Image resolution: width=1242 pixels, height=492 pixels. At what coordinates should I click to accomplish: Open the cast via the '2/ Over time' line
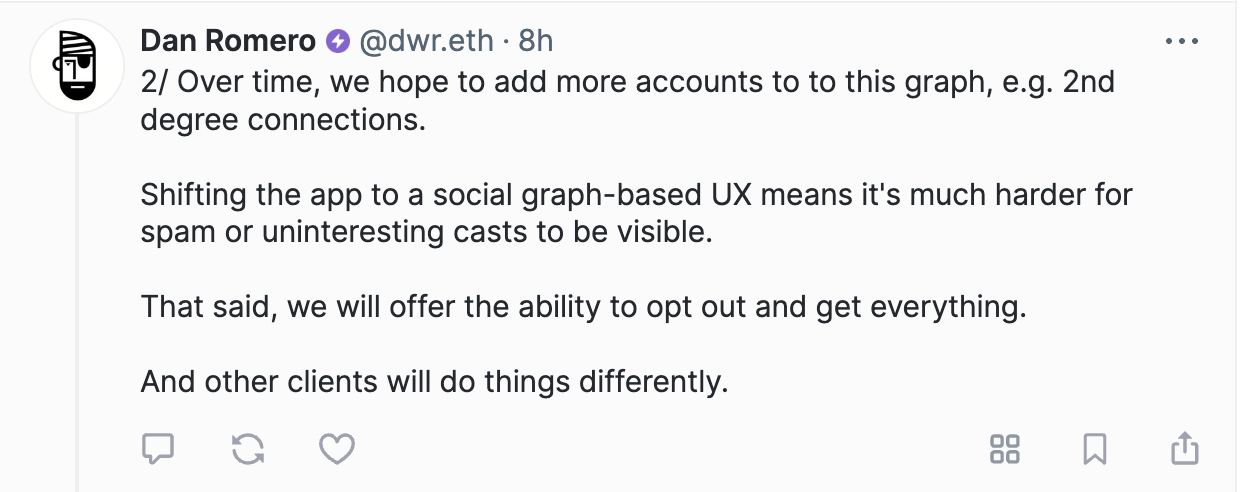point(628,82)
